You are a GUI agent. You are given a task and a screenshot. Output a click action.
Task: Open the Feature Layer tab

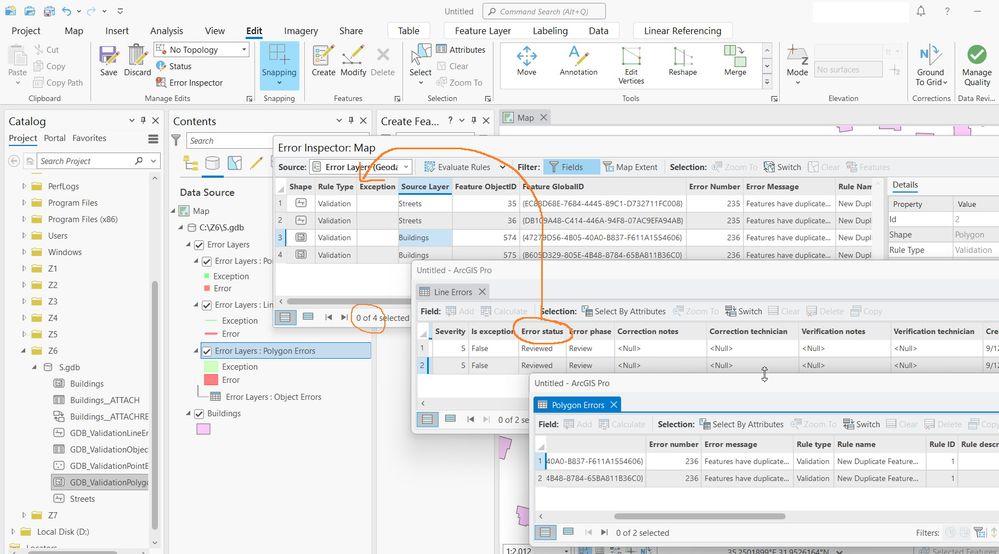[483, 31]
